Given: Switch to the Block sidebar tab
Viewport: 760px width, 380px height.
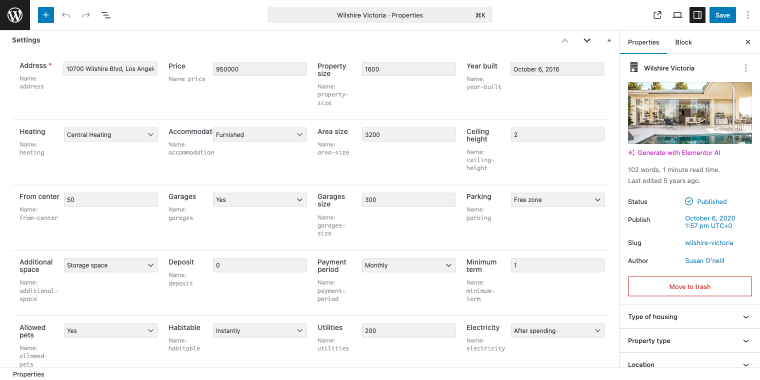Looking at the screenshot, I should pos(683,42).
